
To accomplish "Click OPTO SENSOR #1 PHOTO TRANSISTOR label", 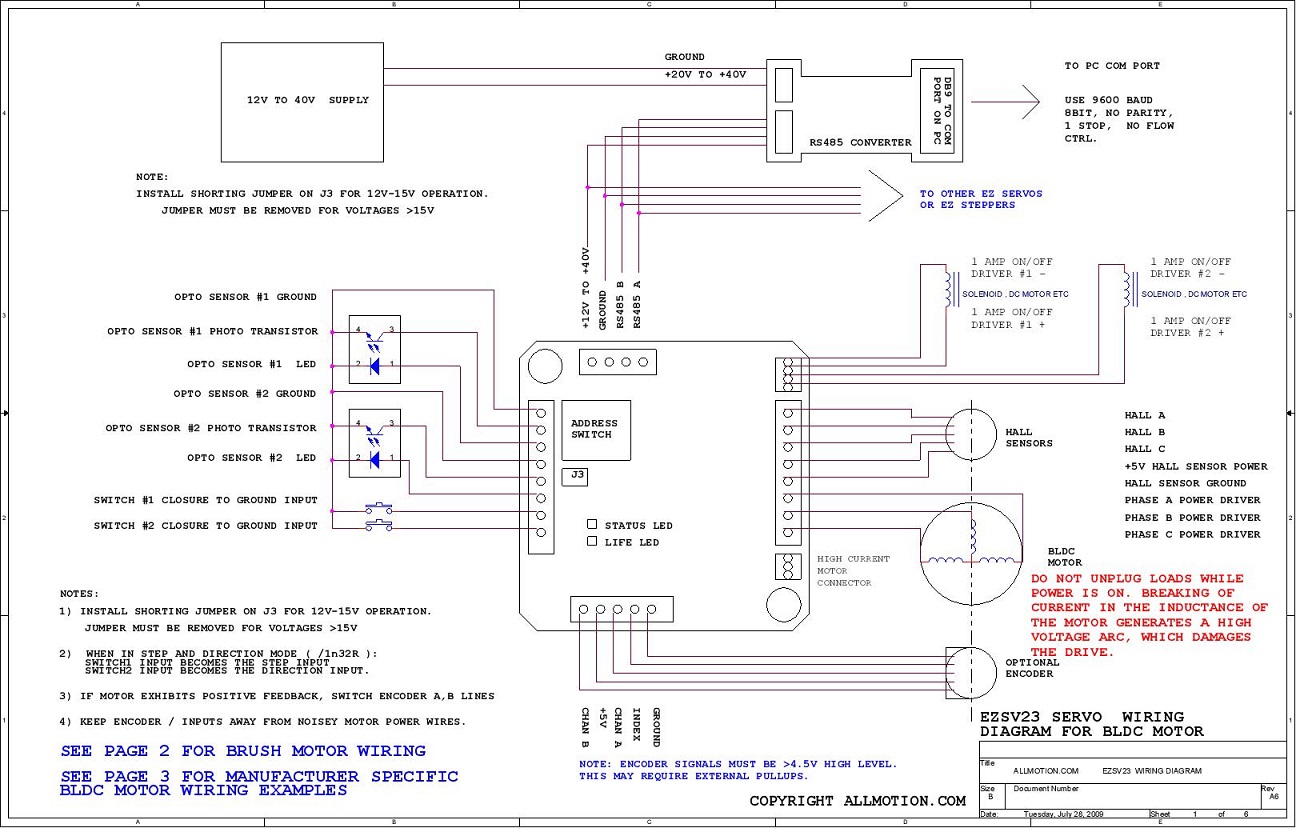I will [x=213, y=331].
